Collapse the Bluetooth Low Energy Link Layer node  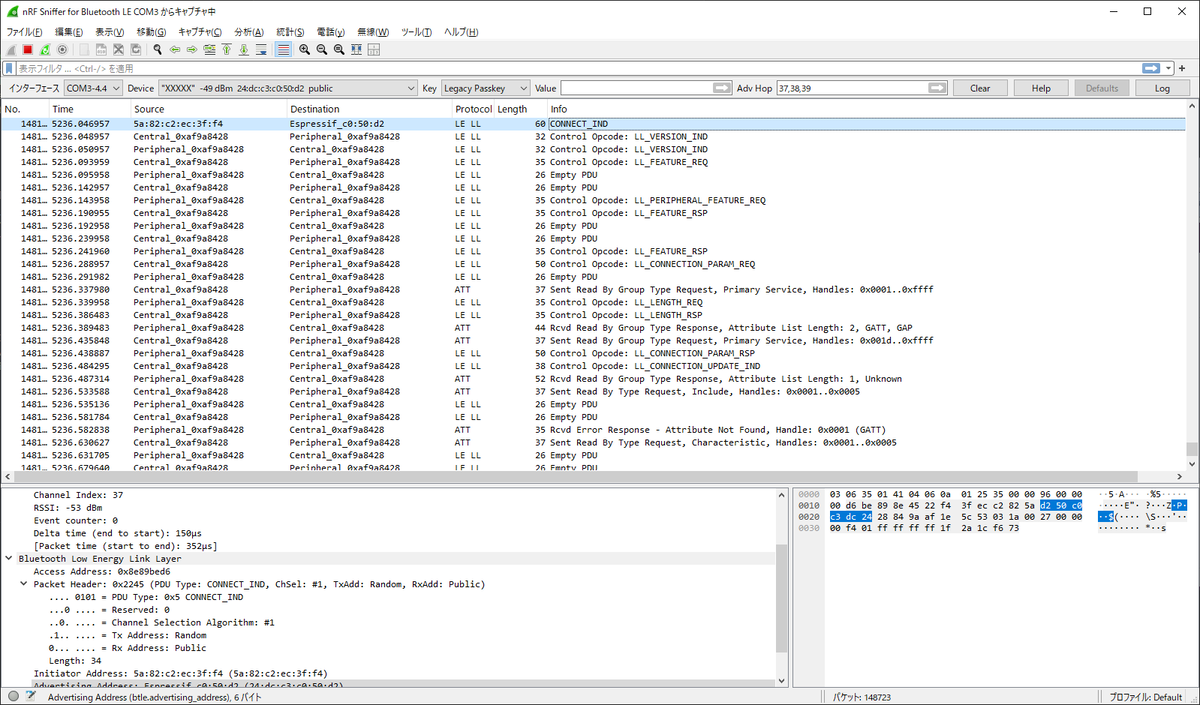(x=9, y=559)
